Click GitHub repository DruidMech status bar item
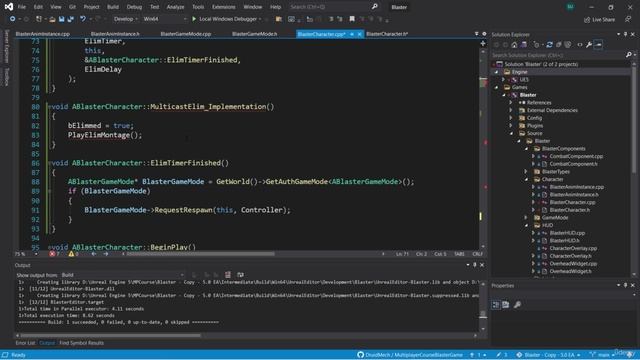Screen dimensions: 640x360 click(410, 355)
